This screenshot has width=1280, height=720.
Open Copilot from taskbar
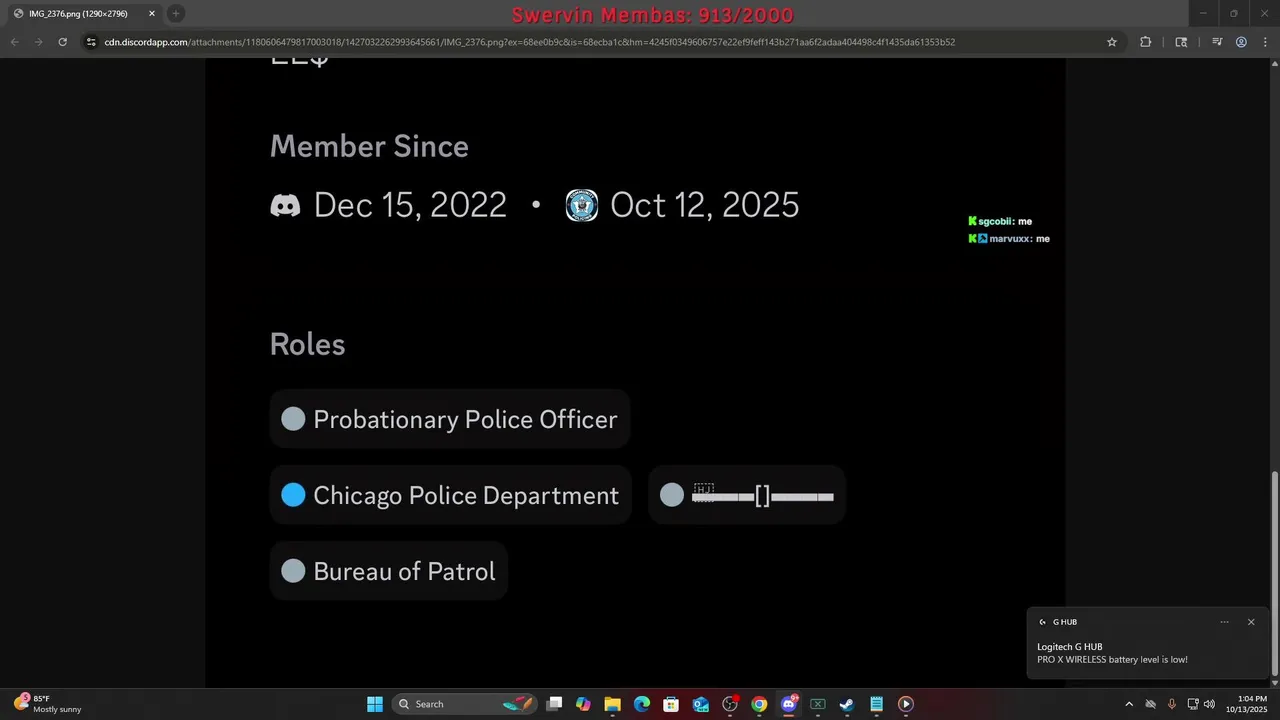pyautogui.click(x=583, y=704)
